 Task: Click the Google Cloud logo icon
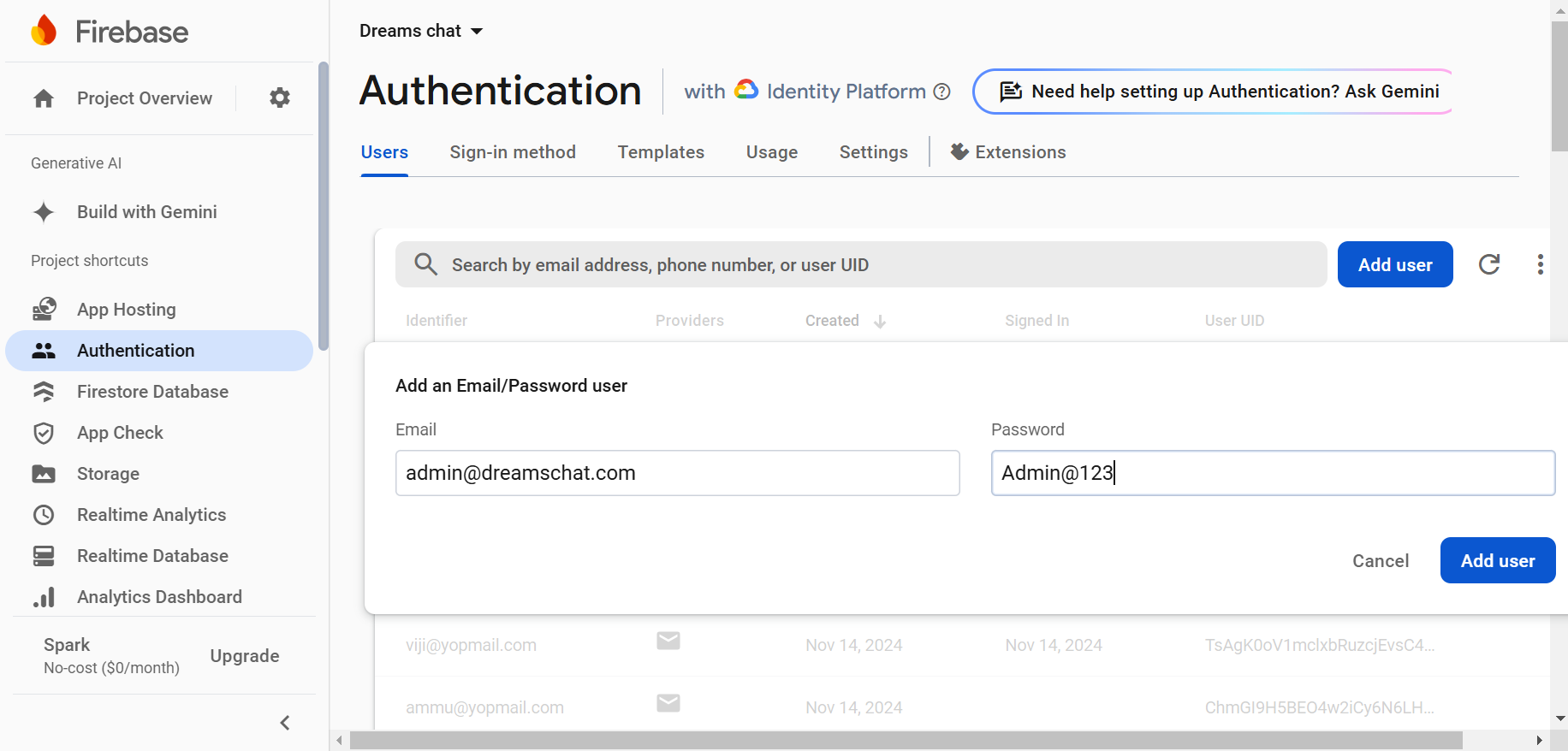pos(746,90)
